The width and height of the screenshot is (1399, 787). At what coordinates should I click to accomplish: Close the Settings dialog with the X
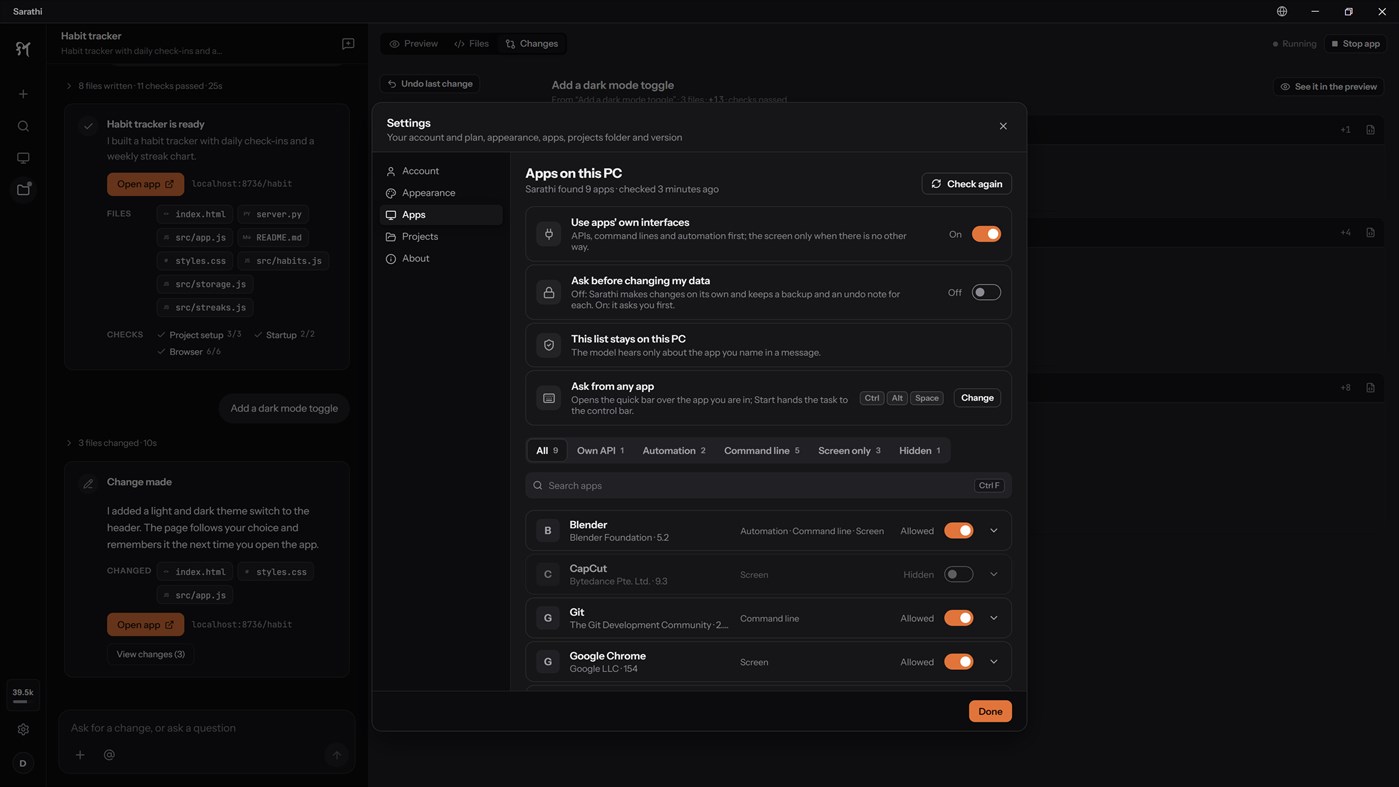point(1003,126)
